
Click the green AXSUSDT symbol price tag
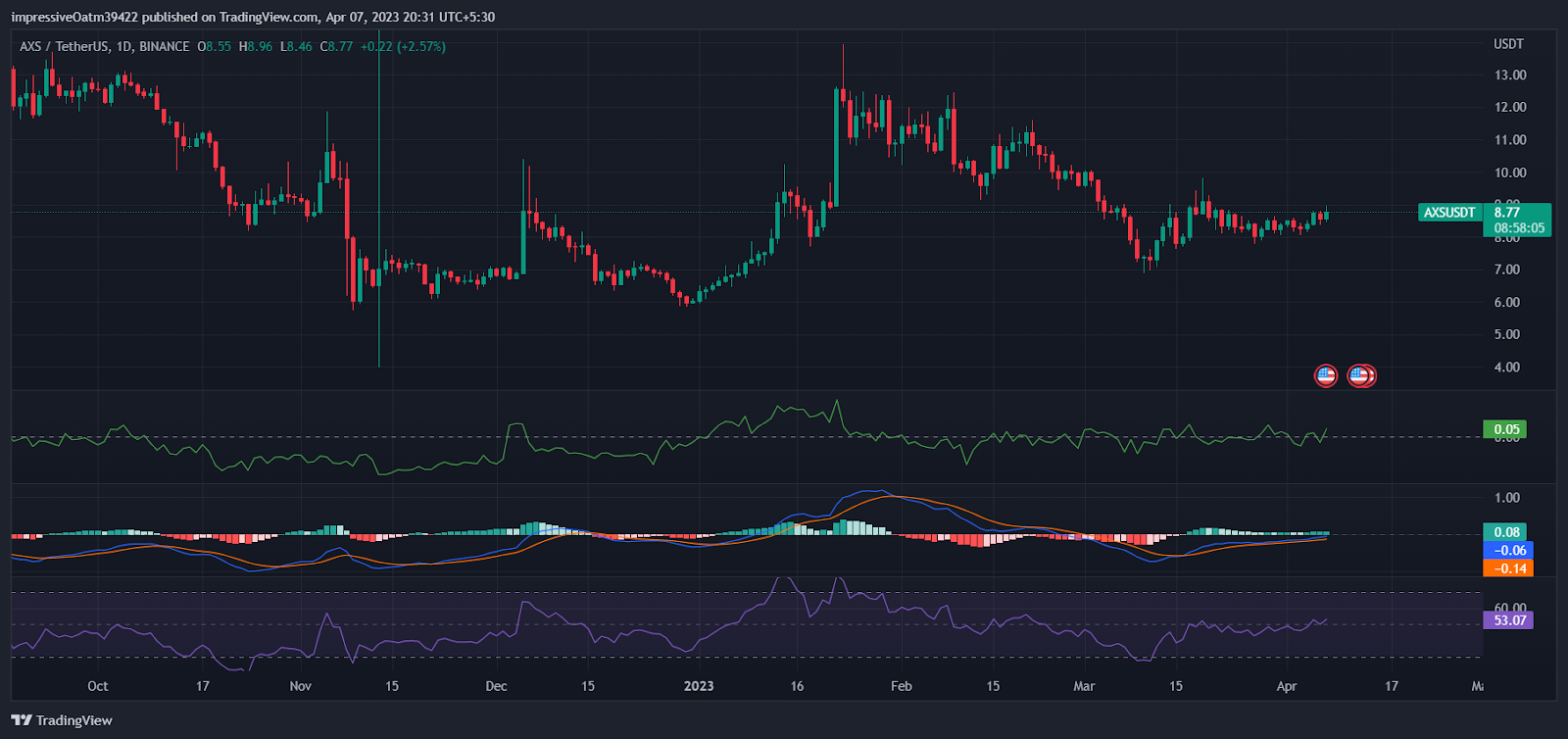tap(1449, 212)
